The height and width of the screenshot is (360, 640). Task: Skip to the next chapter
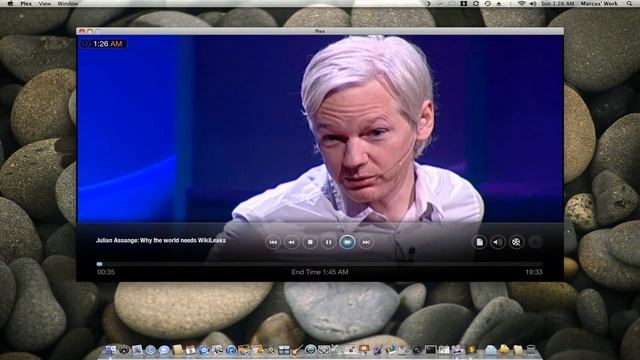(366, 242)
